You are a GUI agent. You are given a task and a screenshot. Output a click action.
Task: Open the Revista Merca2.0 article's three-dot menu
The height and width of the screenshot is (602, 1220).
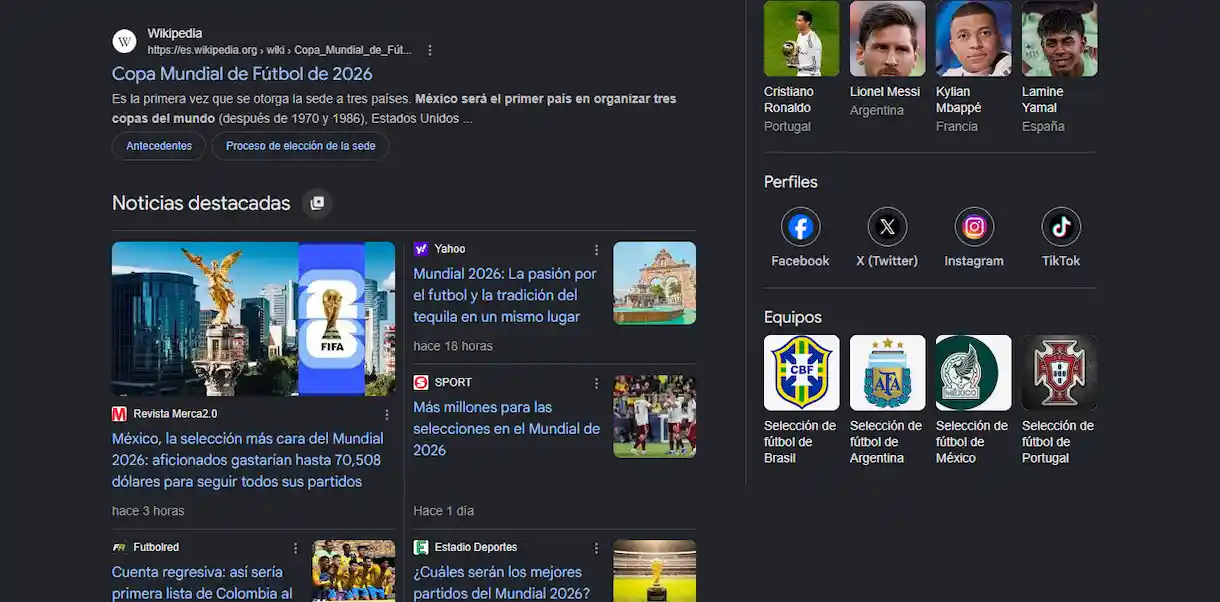pyautogui.click(x=387, y=414)
